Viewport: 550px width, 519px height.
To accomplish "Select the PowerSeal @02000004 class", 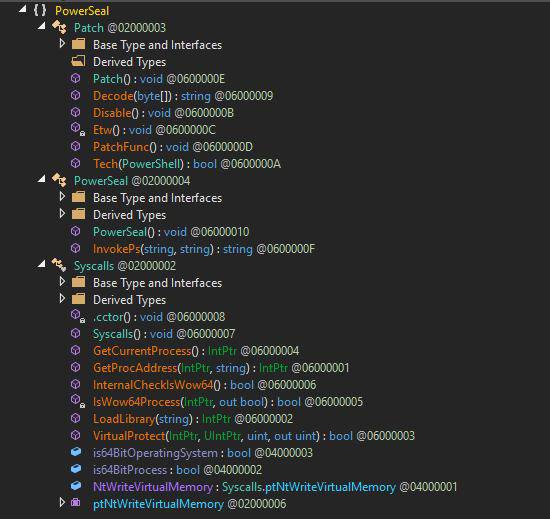I will pos(132,181).
